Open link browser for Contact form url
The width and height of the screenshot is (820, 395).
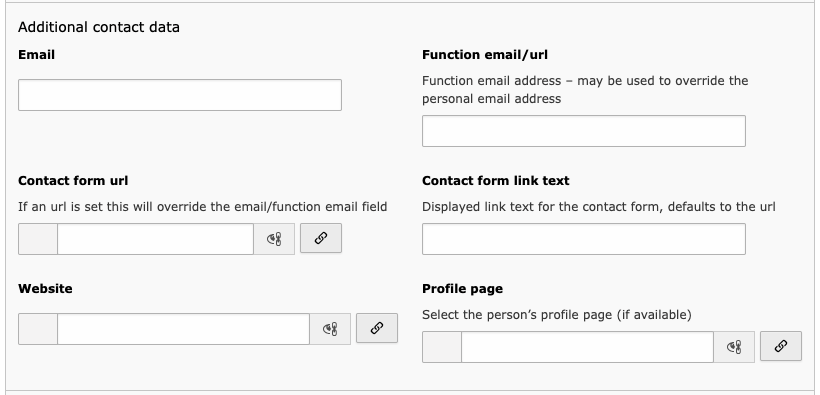321,239
